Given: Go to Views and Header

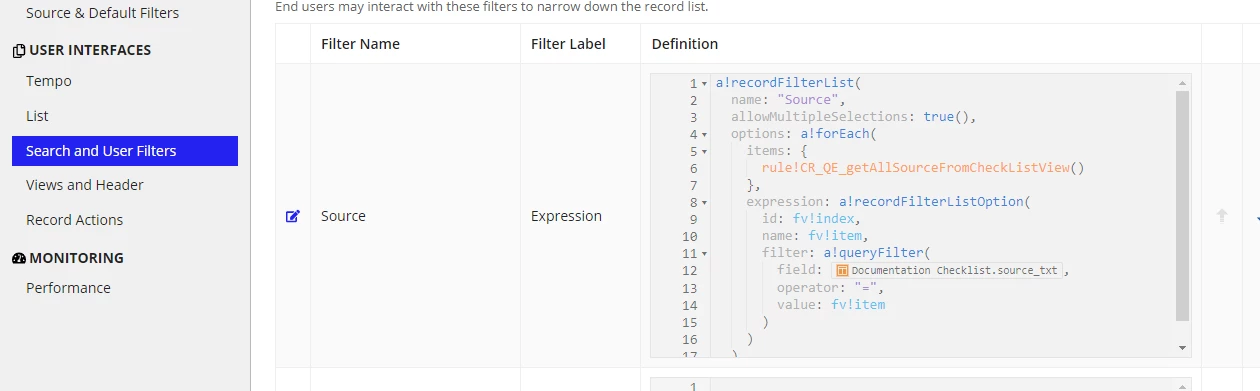Looking at the screenshot, I should click(85, 185).
